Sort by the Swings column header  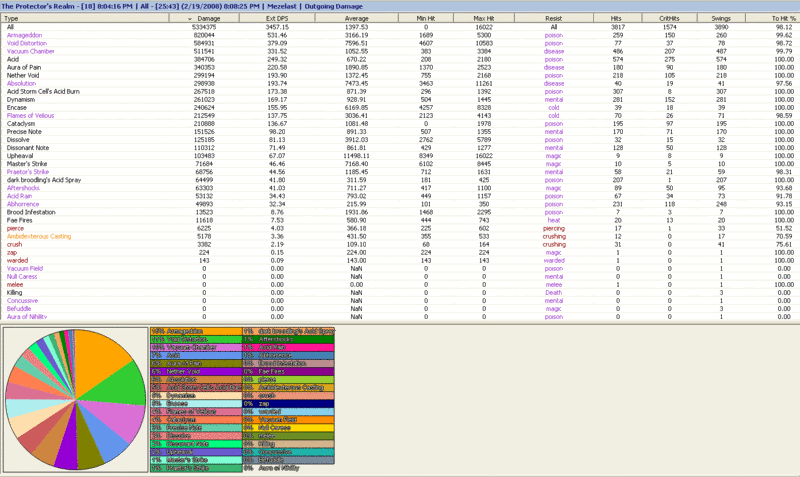point(720,18)
